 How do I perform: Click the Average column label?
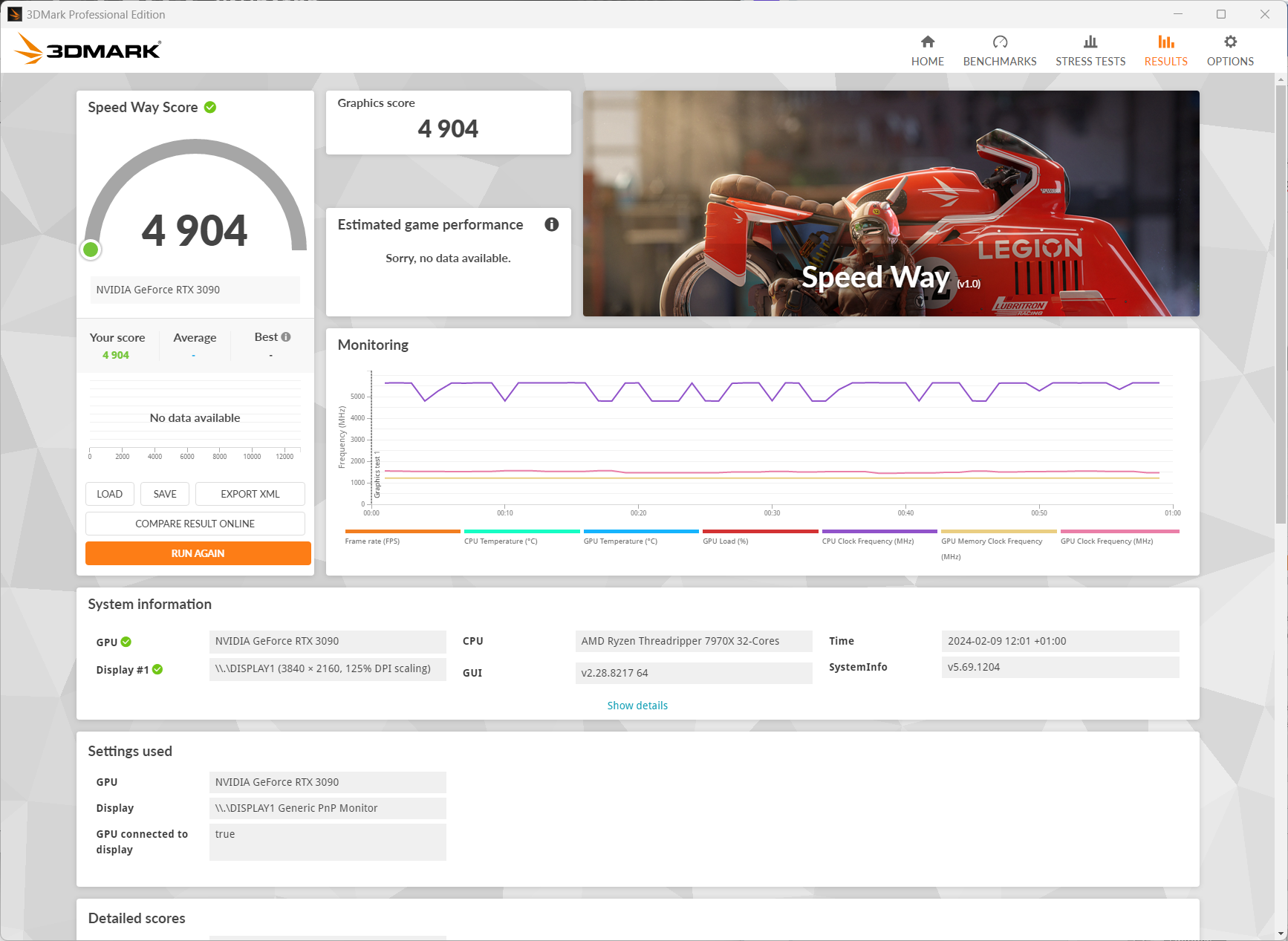[x=195, y=338]
